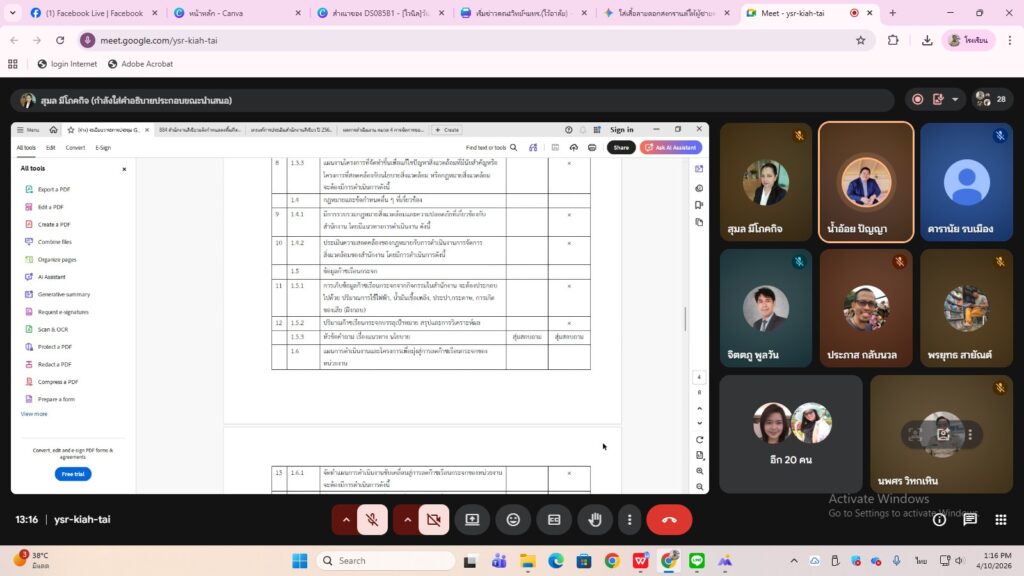
Task: Turn on the camera in Meet
Action: click(x=433, y=520)
